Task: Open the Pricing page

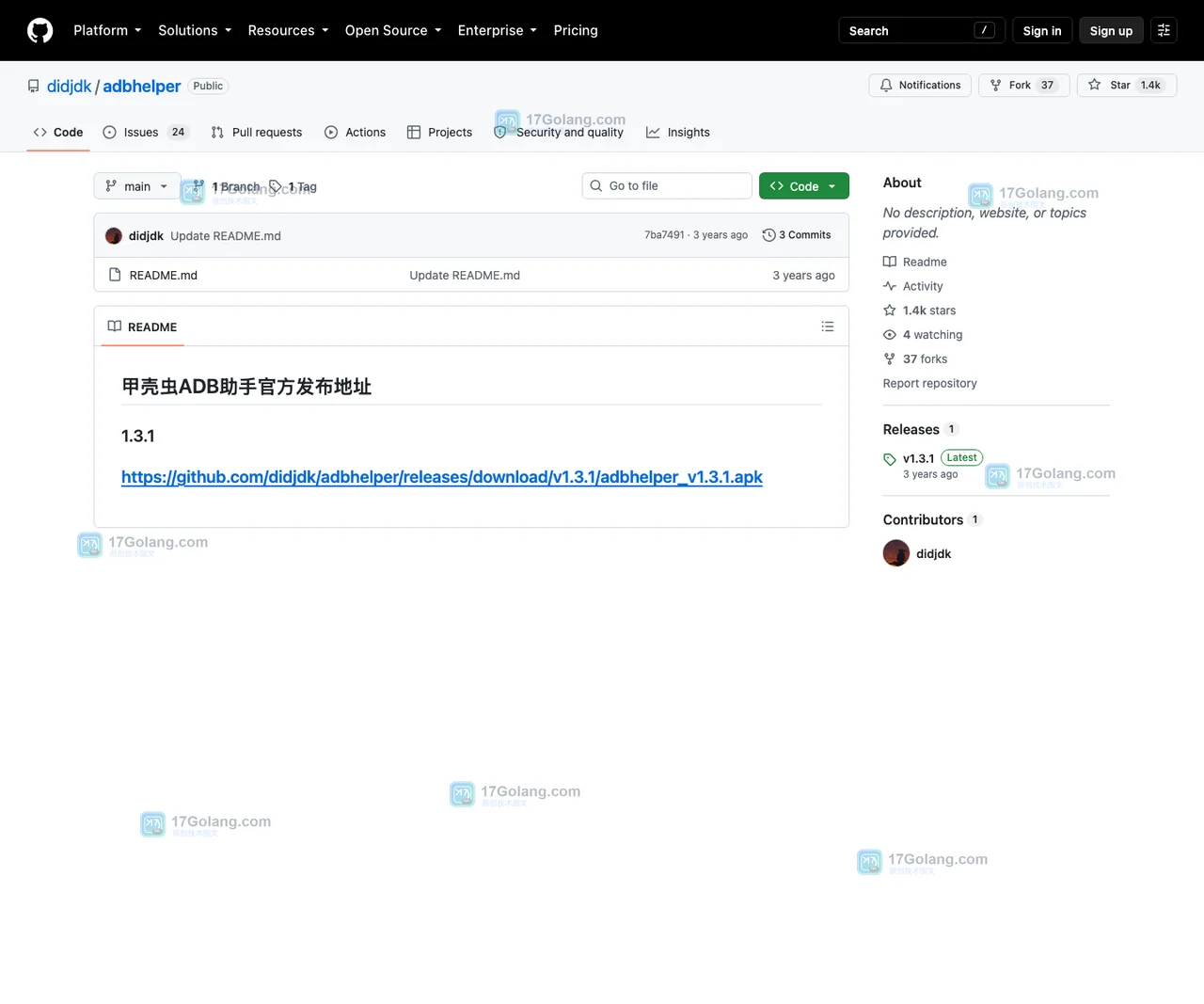Action: point(576,30)
